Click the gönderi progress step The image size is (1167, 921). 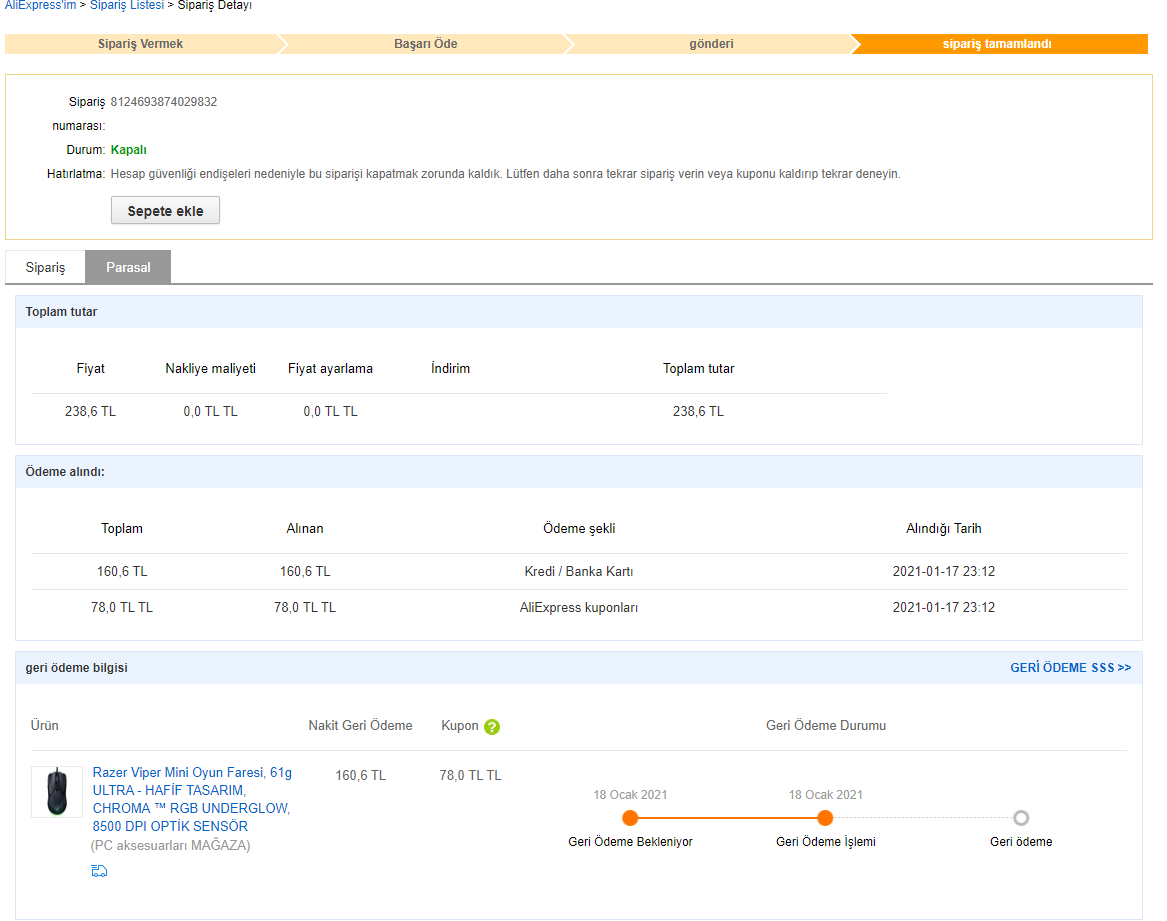point(712,44)
